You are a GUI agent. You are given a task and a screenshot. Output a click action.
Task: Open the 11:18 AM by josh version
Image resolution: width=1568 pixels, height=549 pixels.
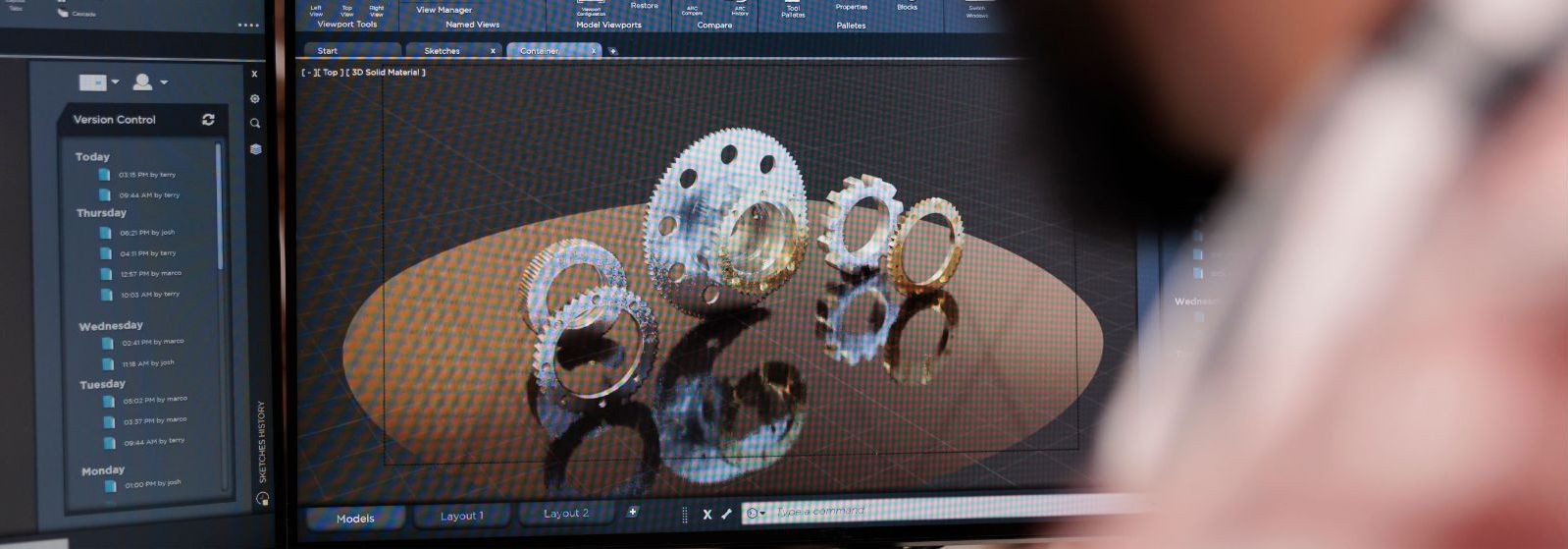pyautogui.click(x=138, y=363)
